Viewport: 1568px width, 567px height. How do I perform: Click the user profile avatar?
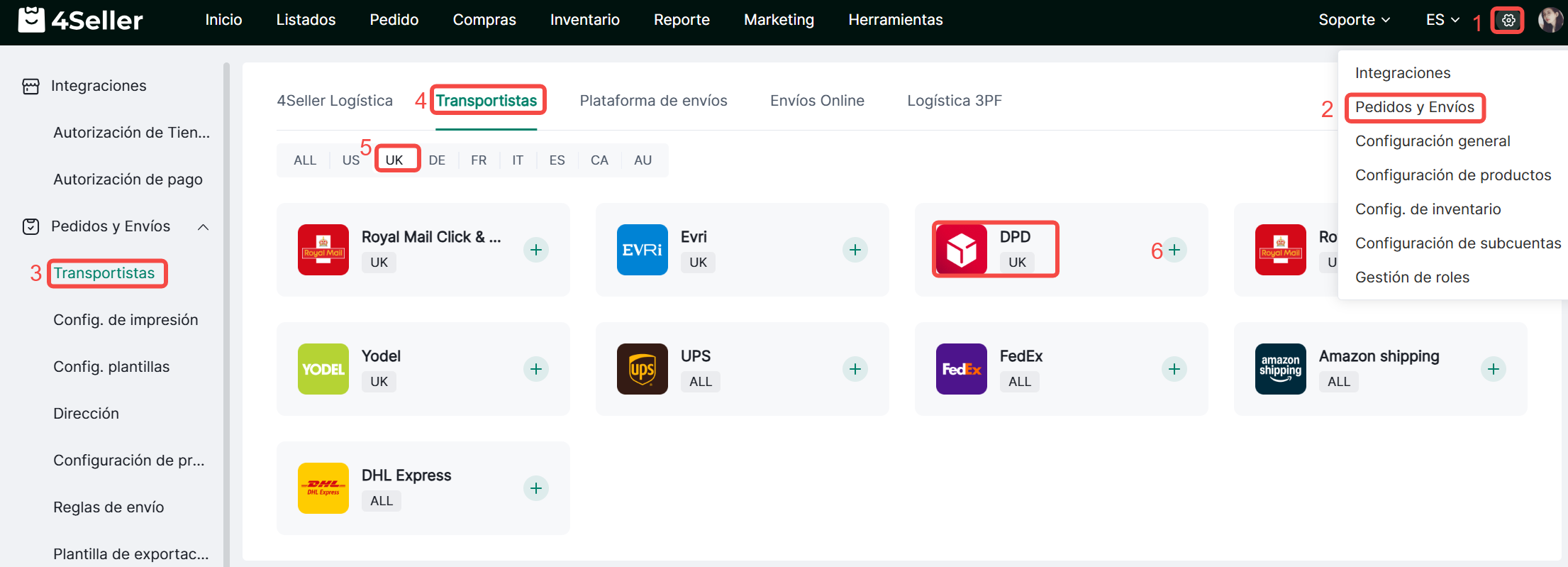tap(1550, 20)
